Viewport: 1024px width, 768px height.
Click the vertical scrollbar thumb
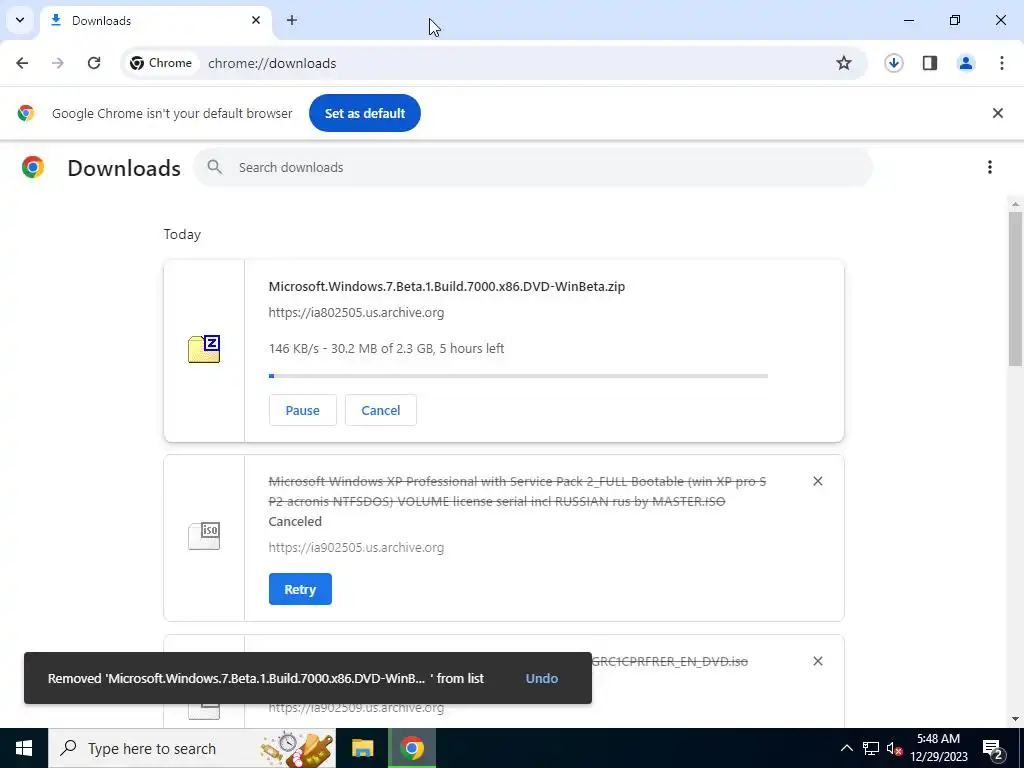pos(1015,289)
